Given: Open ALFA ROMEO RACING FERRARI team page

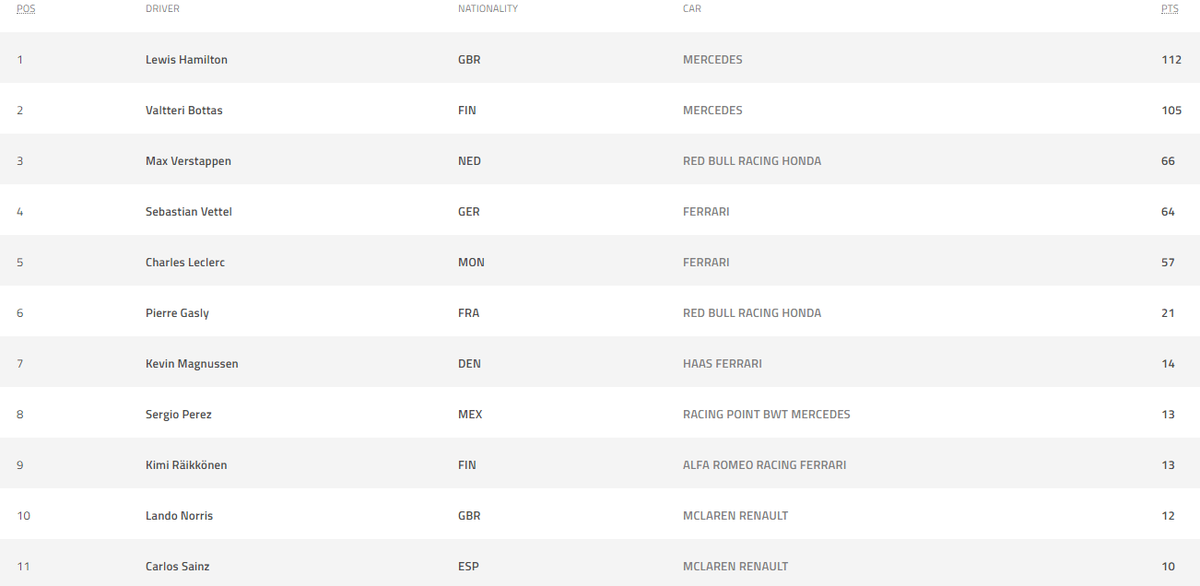Looking at the screenshot, I should click(764, 465).
